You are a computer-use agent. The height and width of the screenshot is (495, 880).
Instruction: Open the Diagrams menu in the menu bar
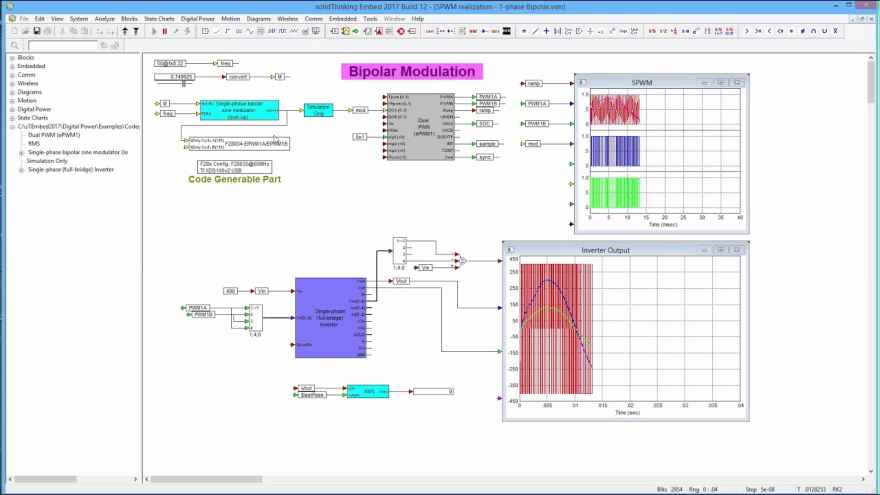point(258,18)
